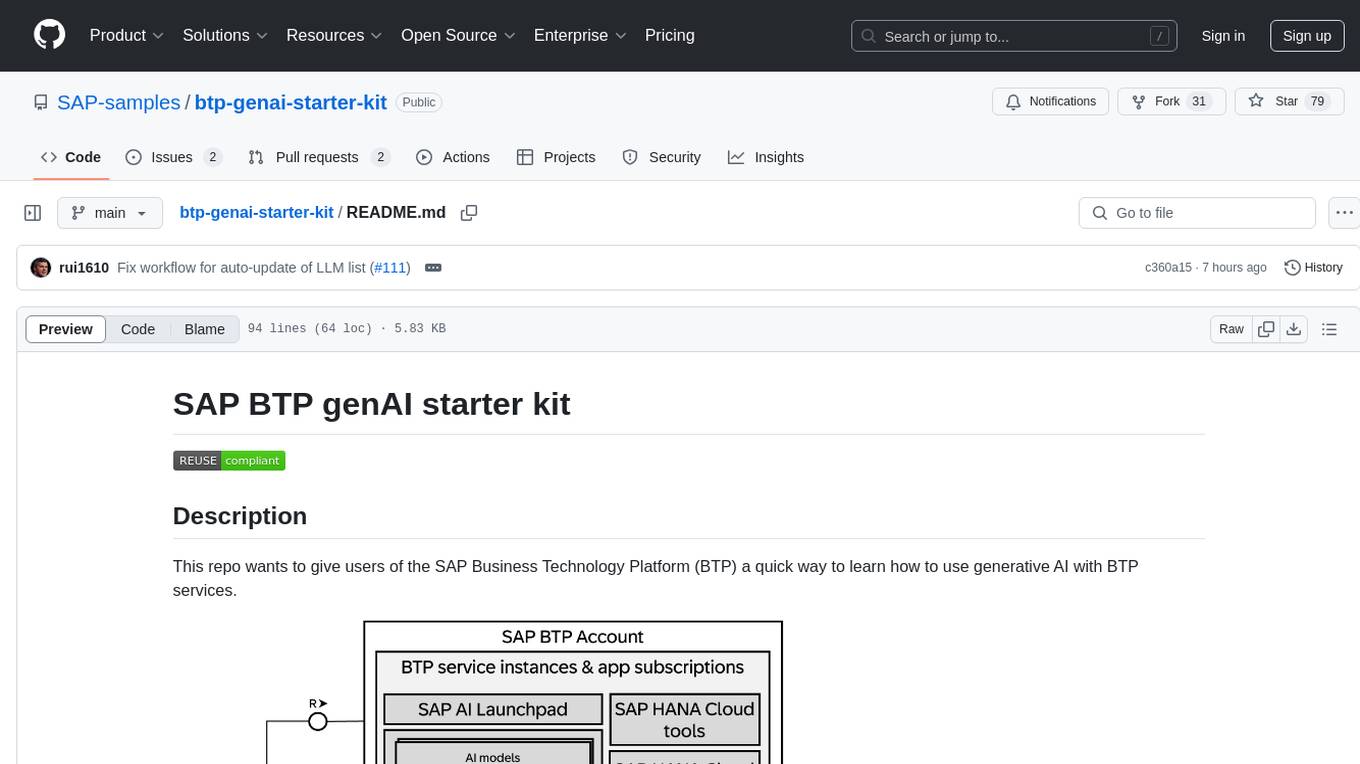This screenshot has width=1360, height=764.
Task: Copy raw file contents icon
Action: [1266, 329]
